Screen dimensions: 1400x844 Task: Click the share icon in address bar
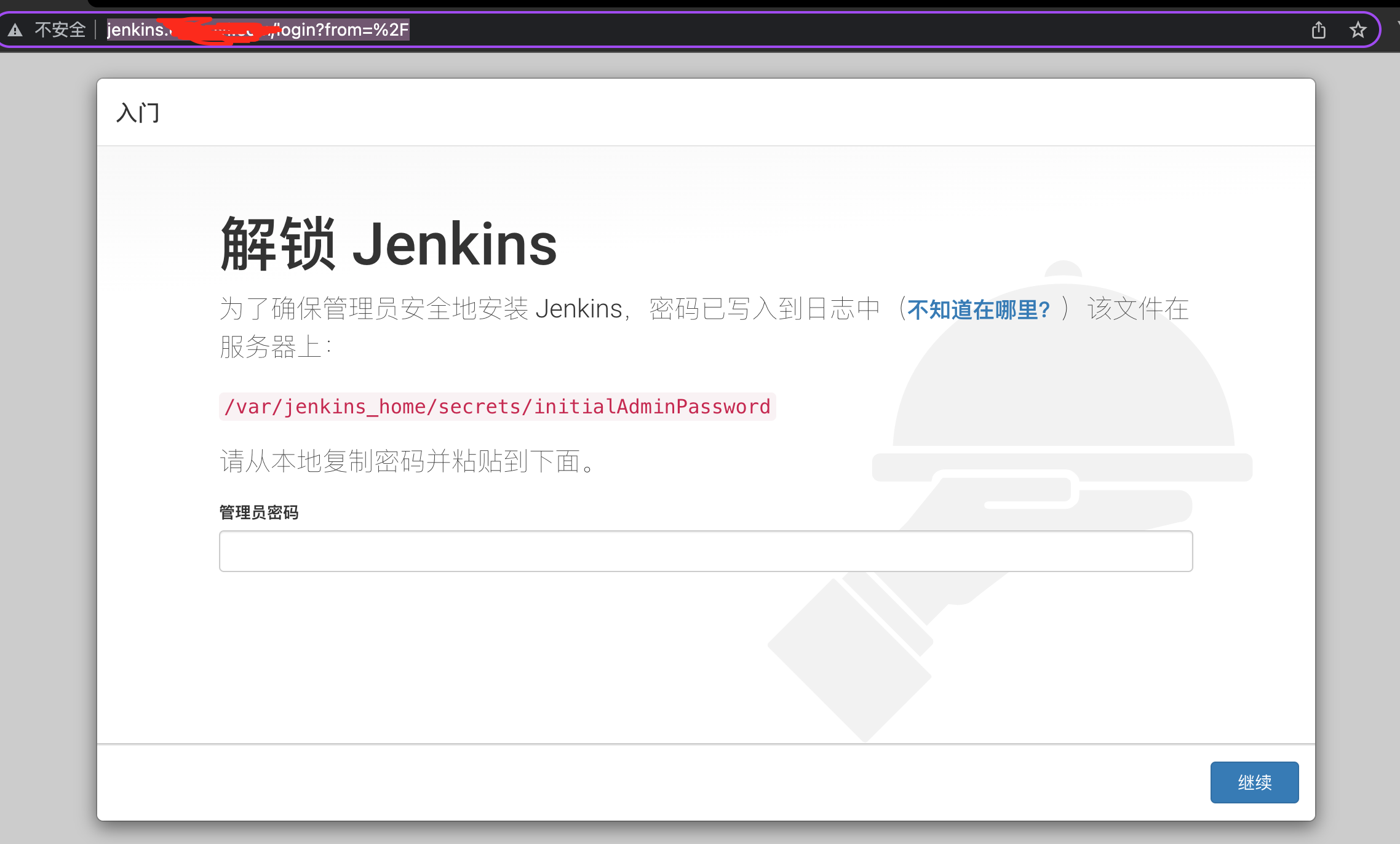click(x=1318, y=30)
